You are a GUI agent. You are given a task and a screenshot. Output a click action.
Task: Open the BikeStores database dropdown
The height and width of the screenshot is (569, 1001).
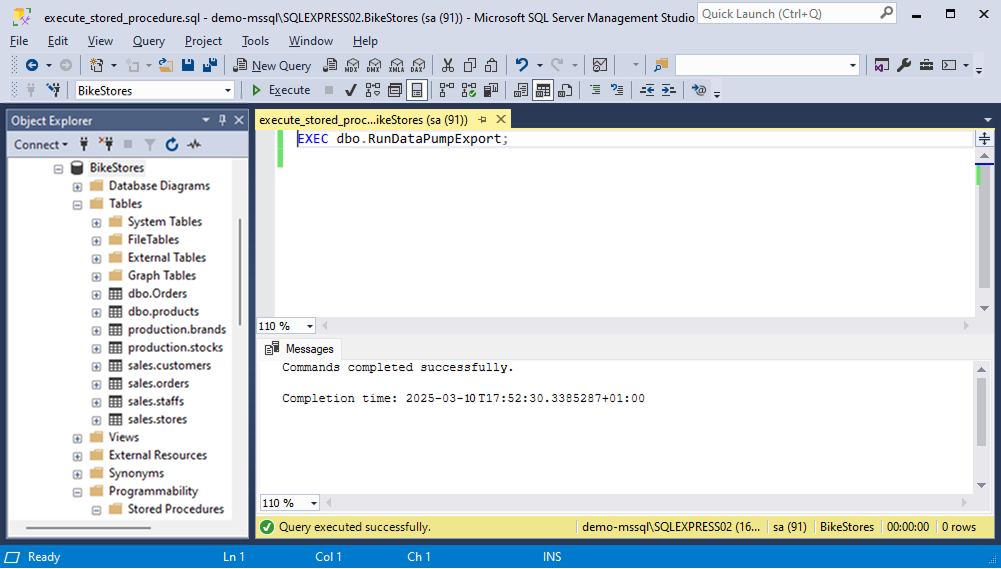click(x=228, y=91)
